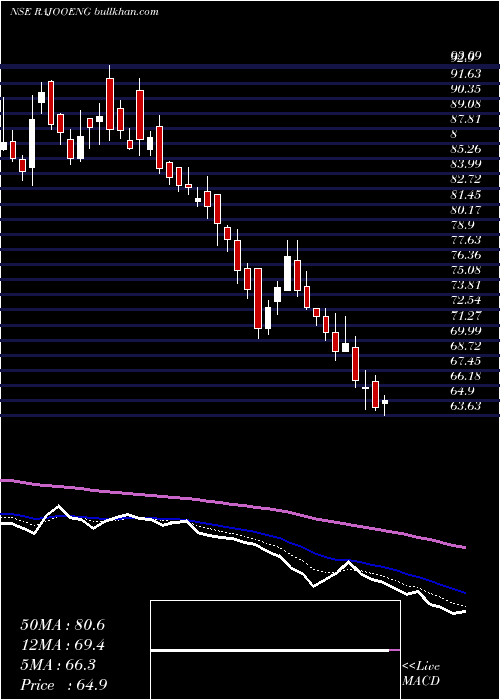Click the 66.18 price axis label

(x=465, y=376)
